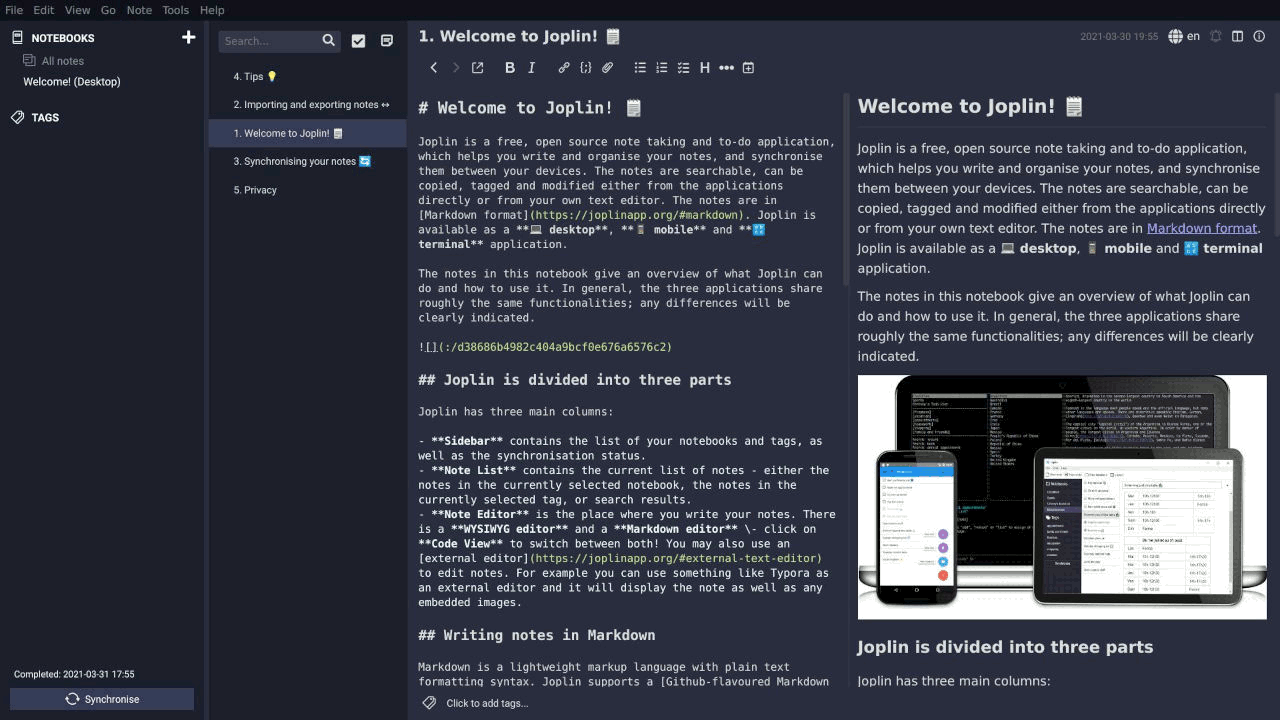Viewport: 1280px width, 720px height.
Task: Click the image resource ID line in editor
Action: 545,347
